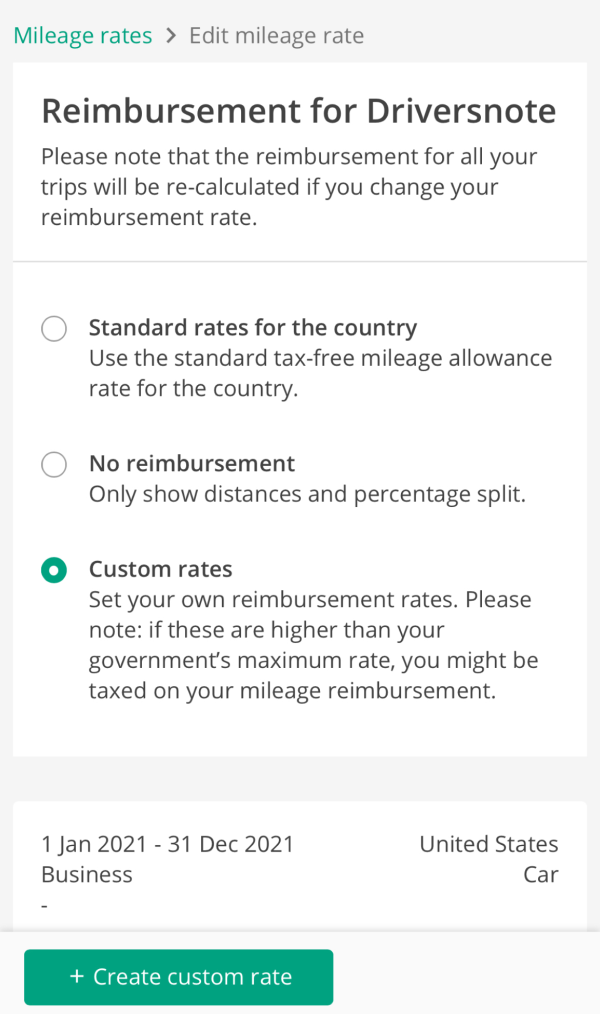Click the plus icon on Create custom rate
The image size is (600, 1014).
tap(76, 977)
